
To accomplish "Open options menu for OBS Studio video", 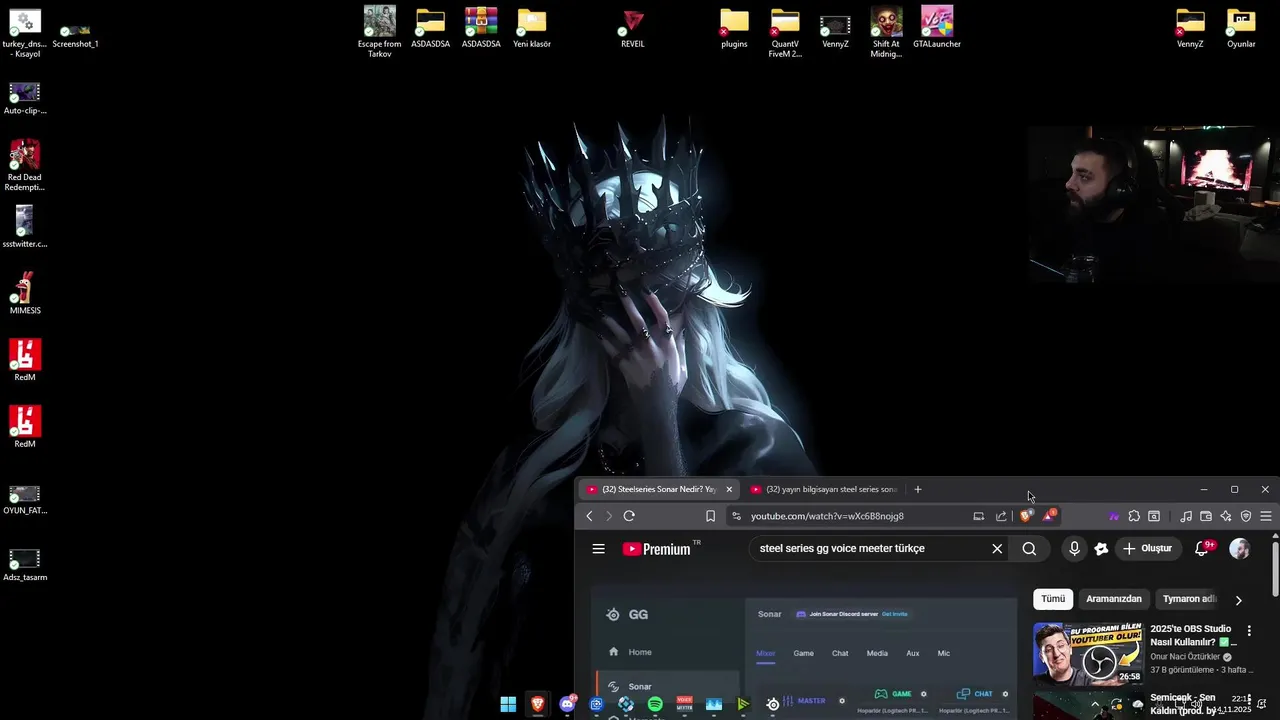I will (x=1249, y=631).
